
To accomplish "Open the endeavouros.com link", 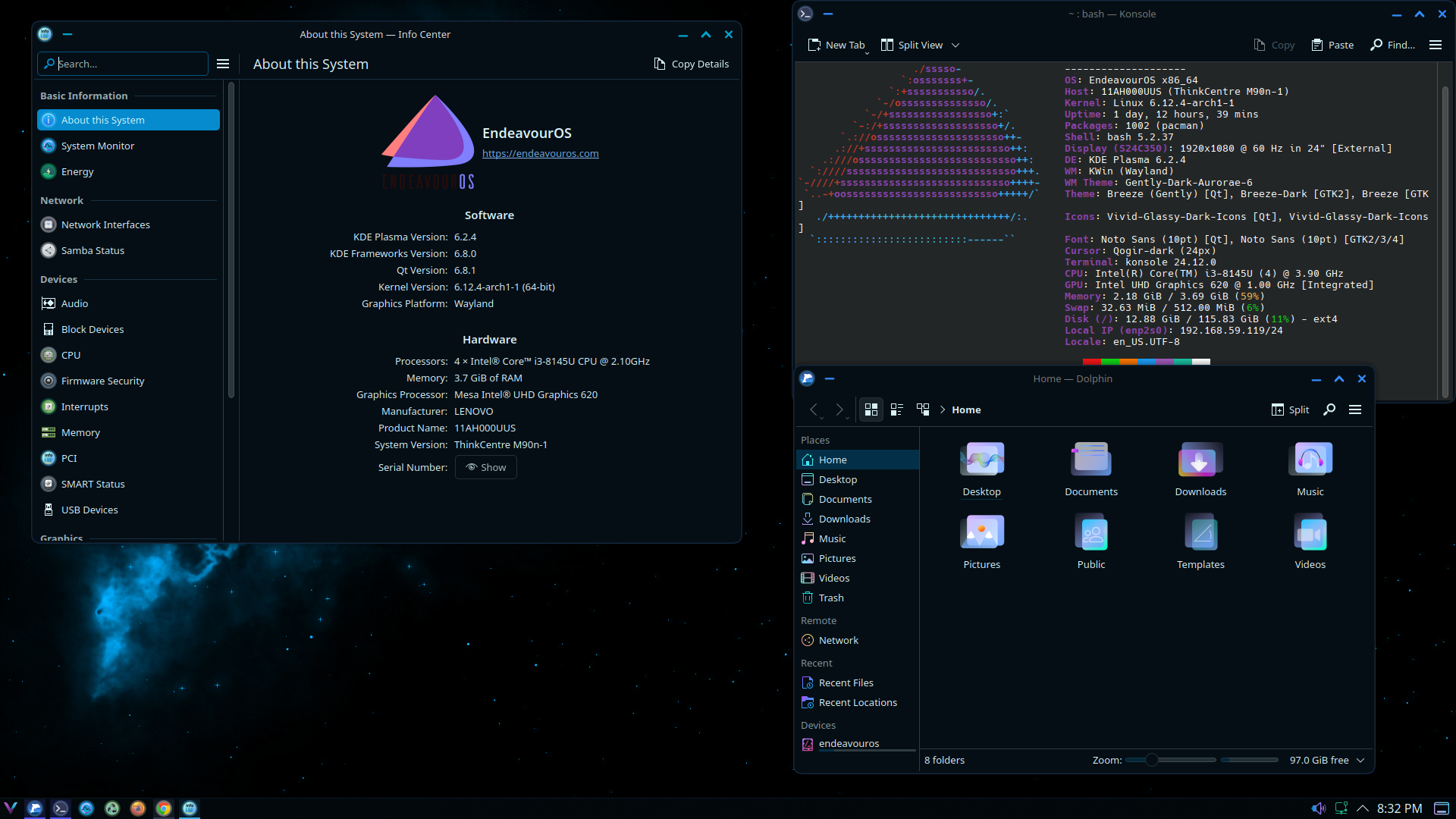I will [541, 153].
